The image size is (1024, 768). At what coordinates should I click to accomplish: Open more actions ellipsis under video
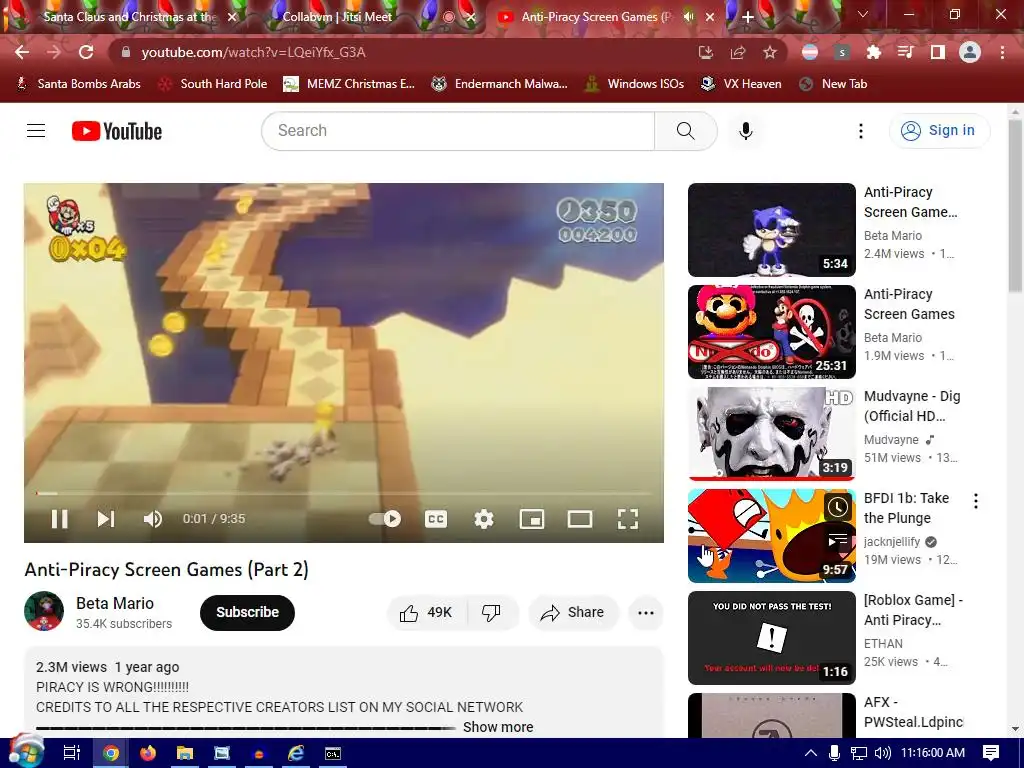[x=646, y=613]
